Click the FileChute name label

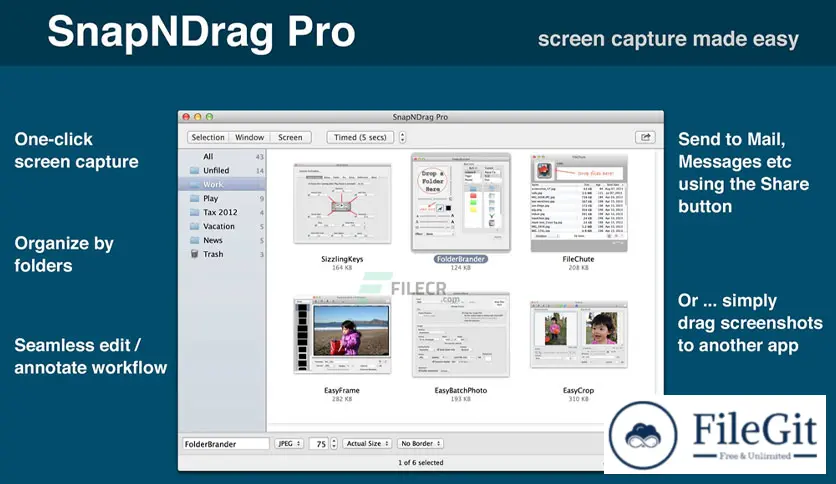coord(578,259)
